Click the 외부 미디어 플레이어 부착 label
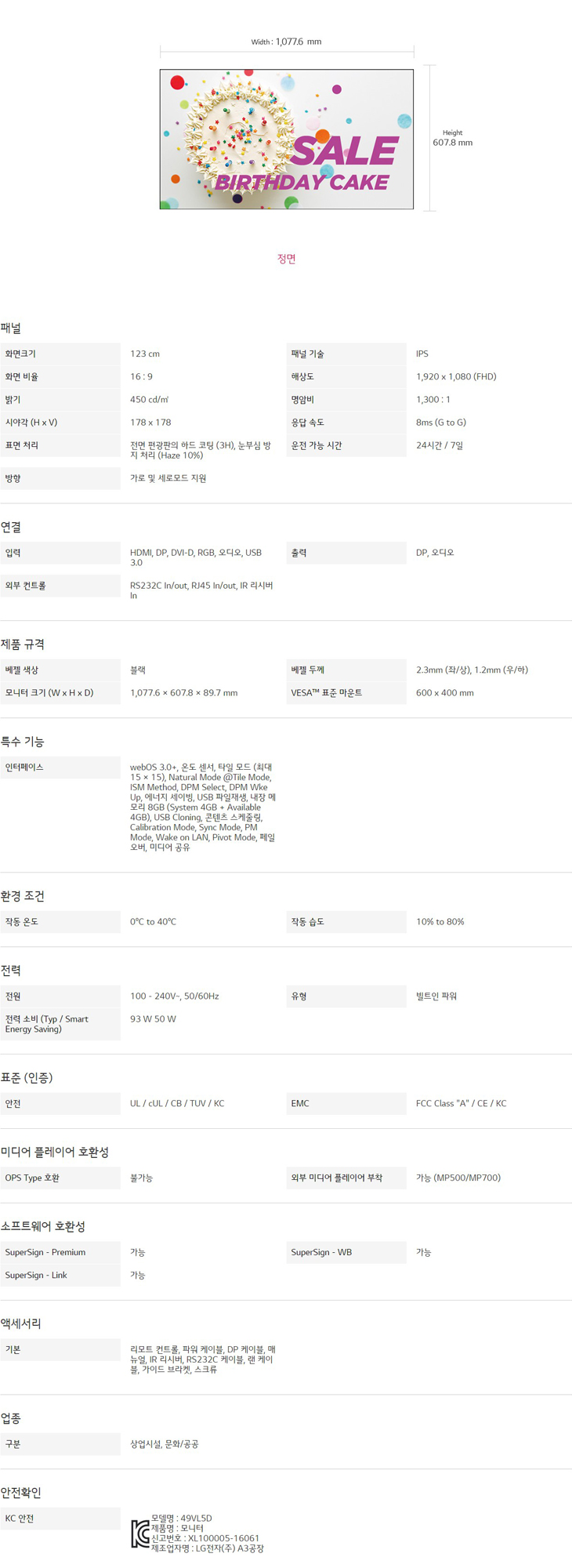 tap(336, 1178)
